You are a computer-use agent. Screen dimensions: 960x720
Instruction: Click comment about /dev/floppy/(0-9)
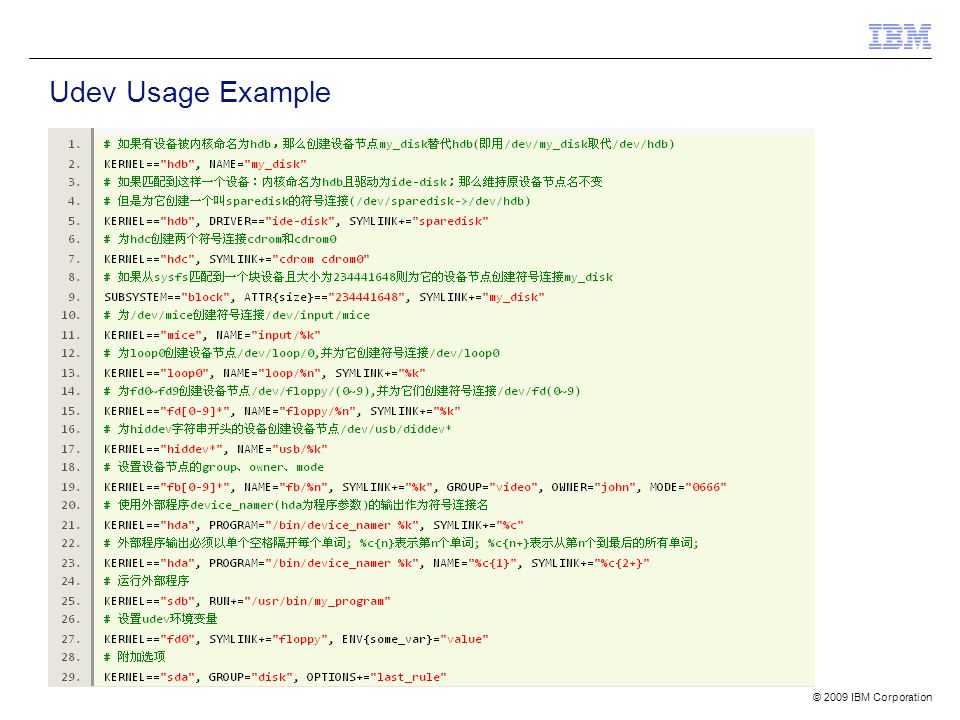click(x=342, y=391)
